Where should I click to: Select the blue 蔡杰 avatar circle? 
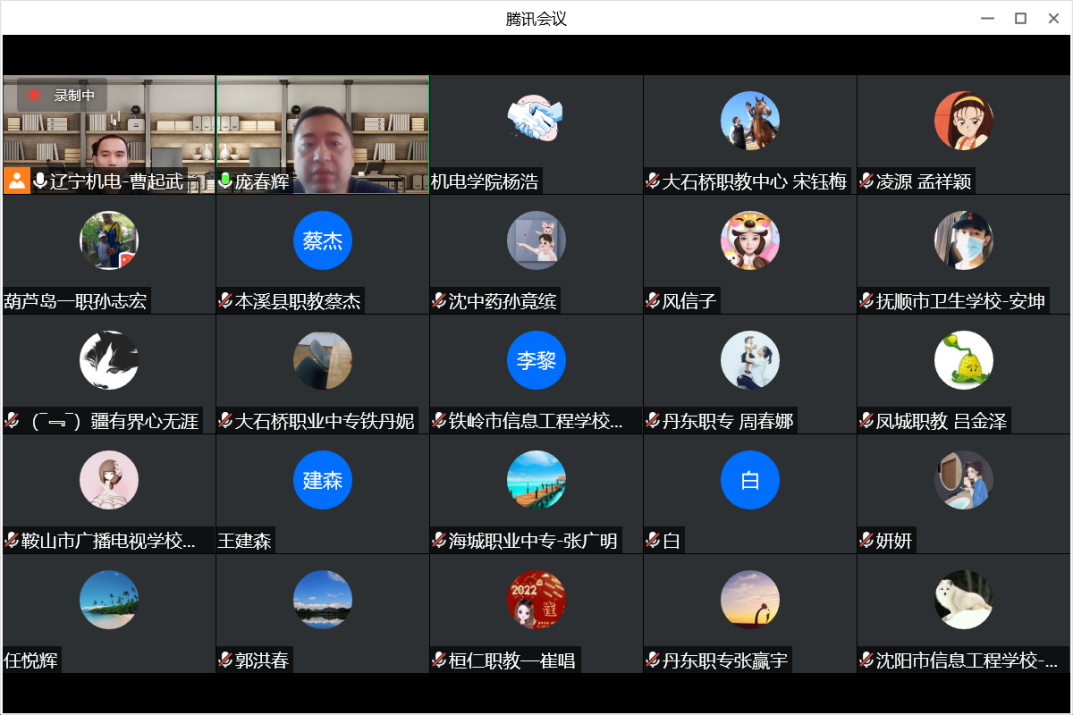click(322, 241)
